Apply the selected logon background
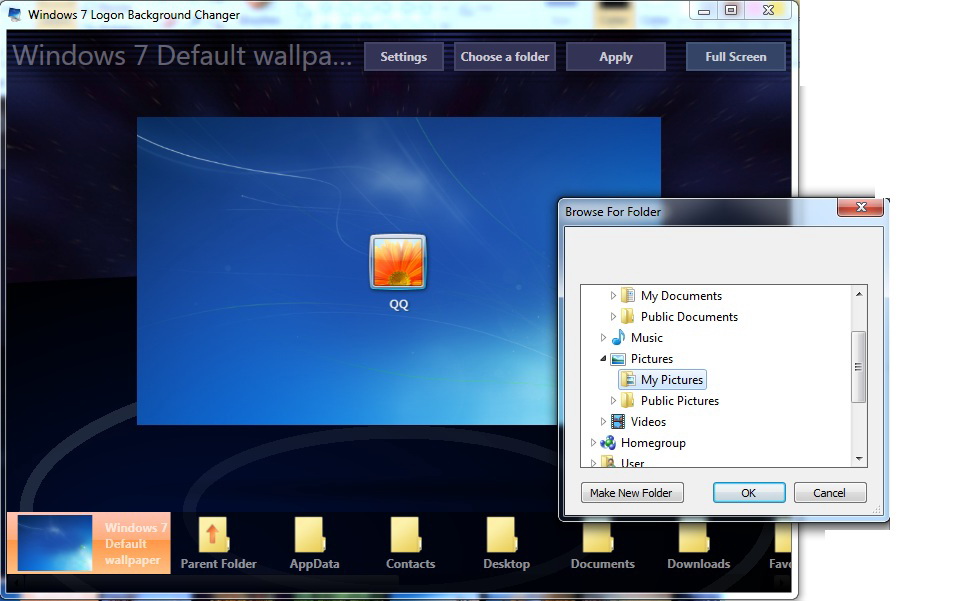The width and height of the screenshot is (960, 601). click(x=615, y=57)
